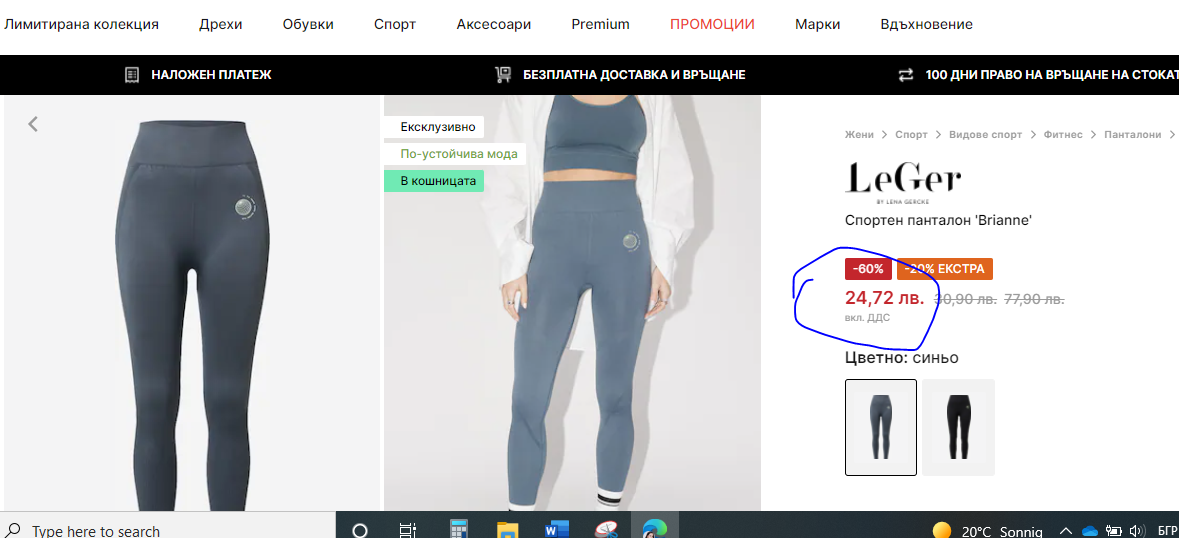This screenshot has height=538, width=1179.
Task: Open the model wearing leggings photo
Action: 572,303
